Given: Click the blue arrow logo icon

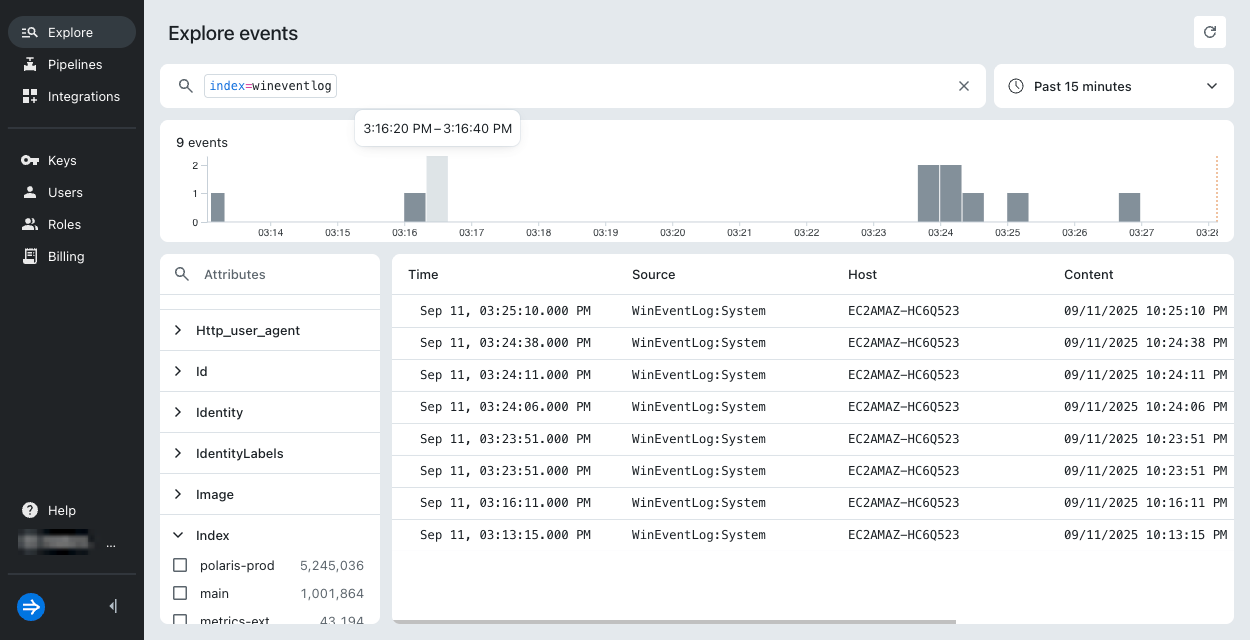Looking at the screenshot, I should [31, 606].
